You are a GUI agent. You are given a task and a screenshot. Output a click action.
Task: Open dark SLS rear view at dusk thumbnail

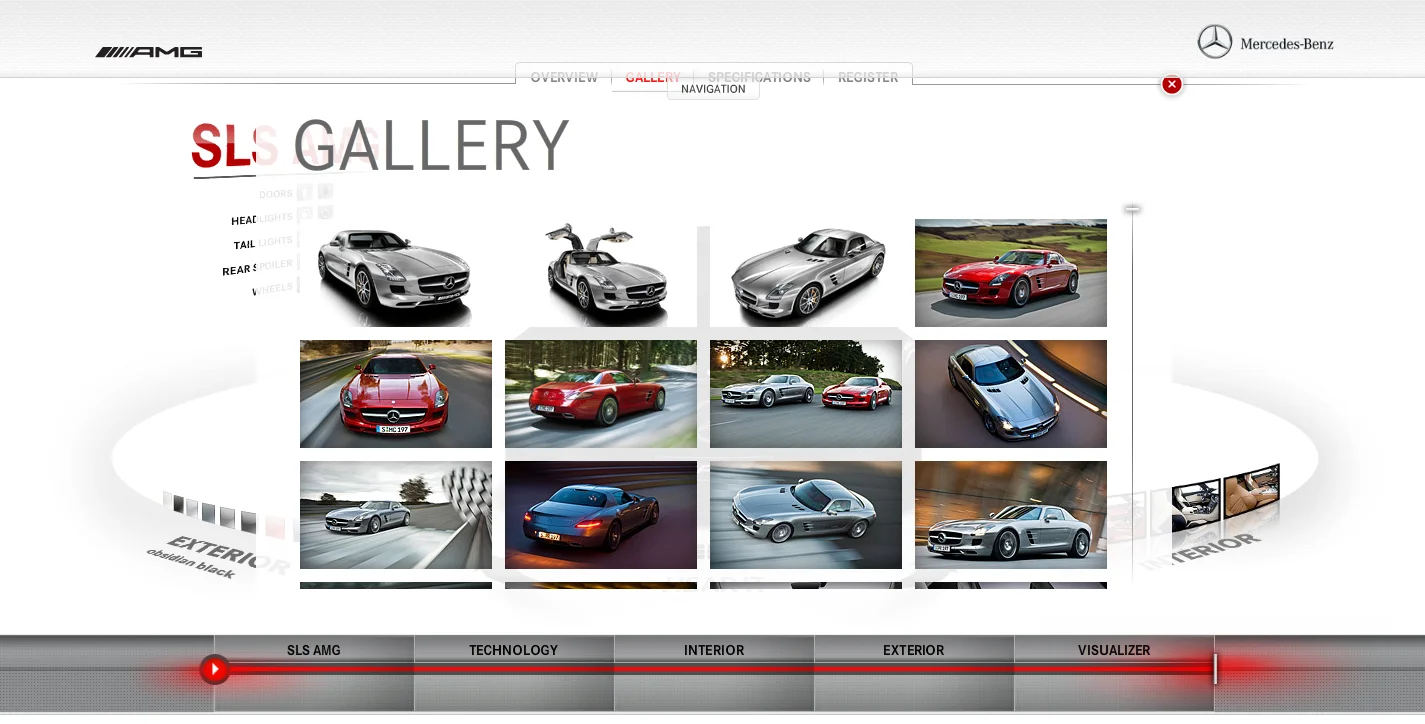601,515
